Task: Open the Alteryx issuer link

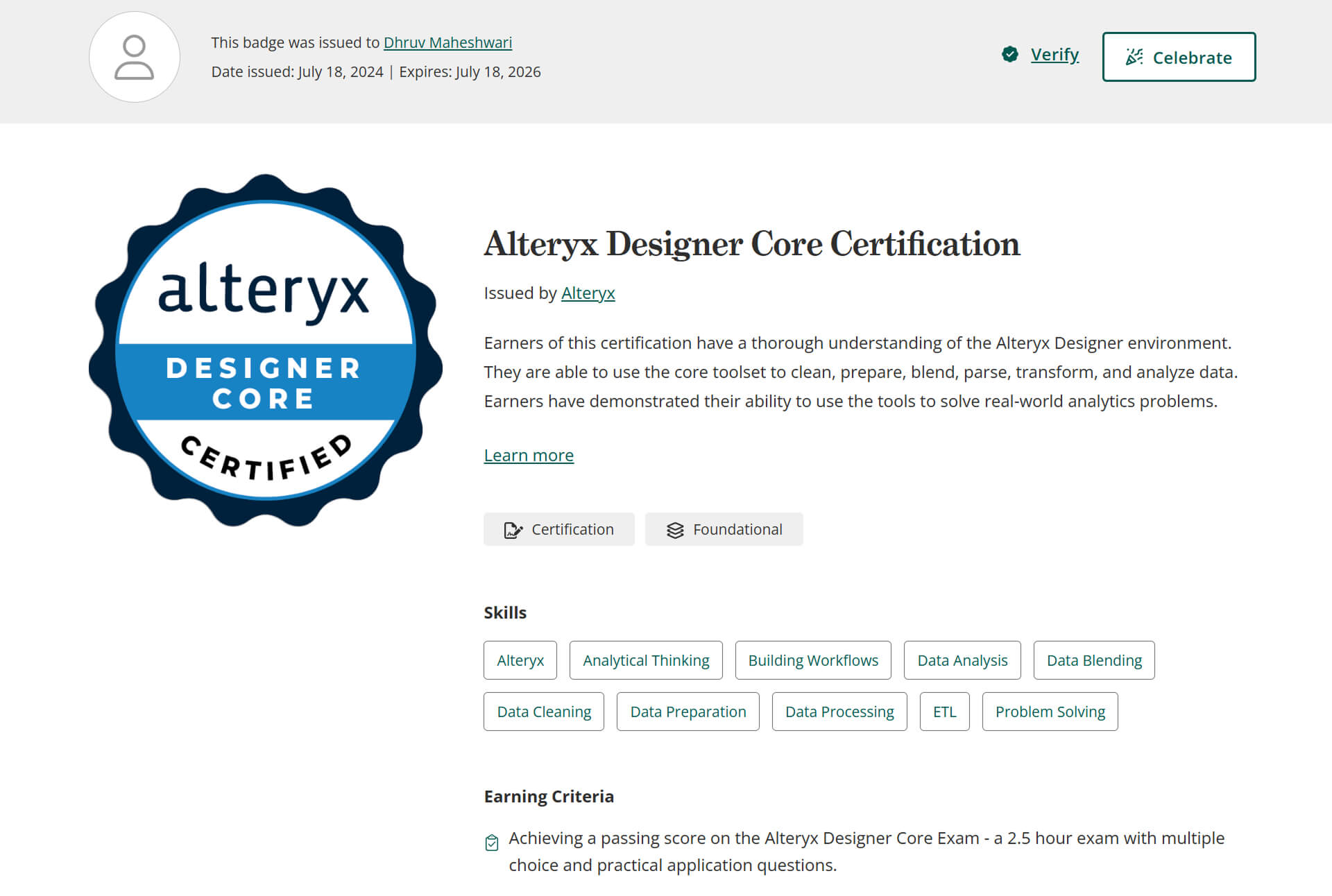Action: tap(588, 293)
